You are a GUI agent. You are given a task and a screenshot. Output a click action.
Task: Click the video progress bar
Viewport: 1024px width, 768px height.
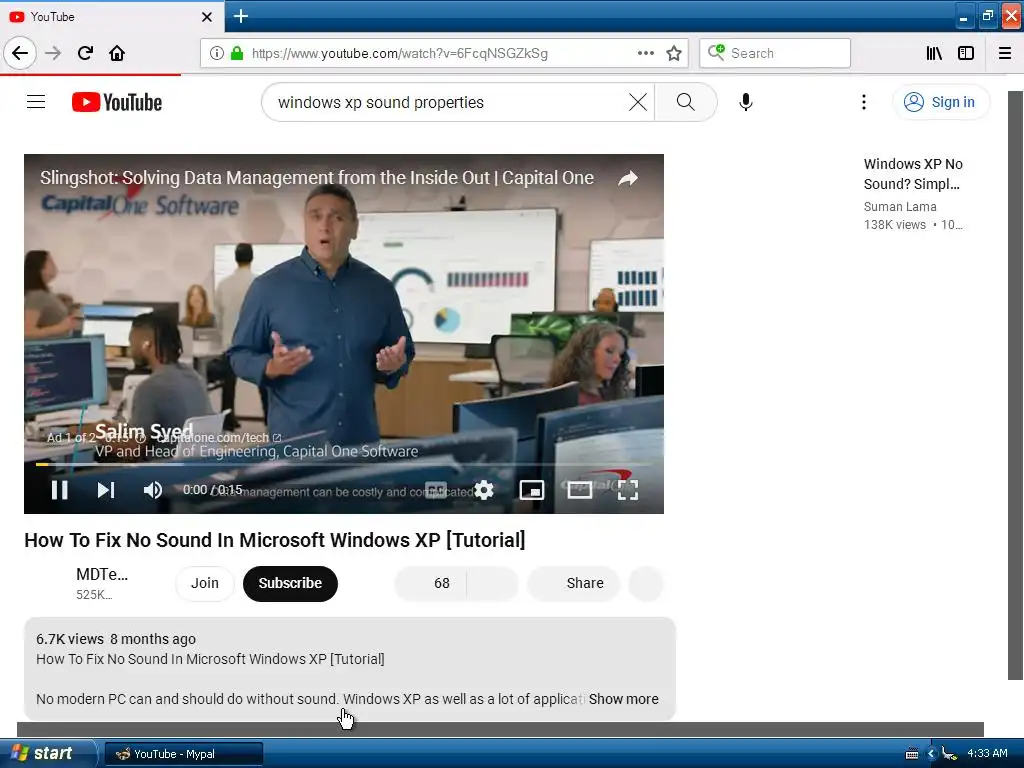(x=344, y=464)
